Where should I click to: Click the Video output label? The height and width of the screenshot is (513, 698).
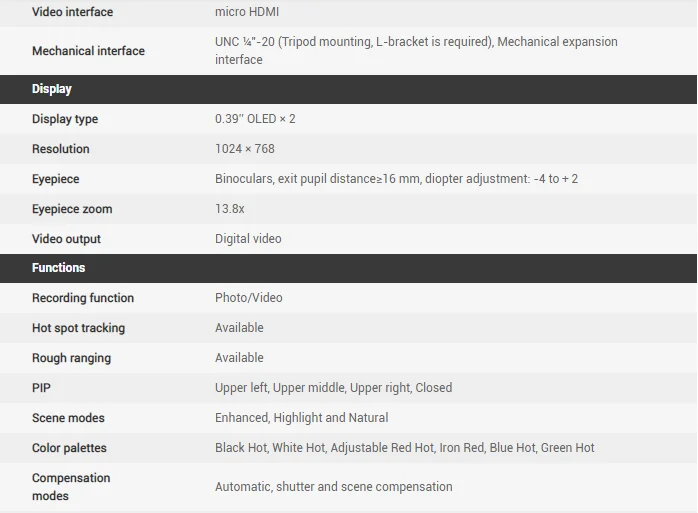(x=66, y=239)
